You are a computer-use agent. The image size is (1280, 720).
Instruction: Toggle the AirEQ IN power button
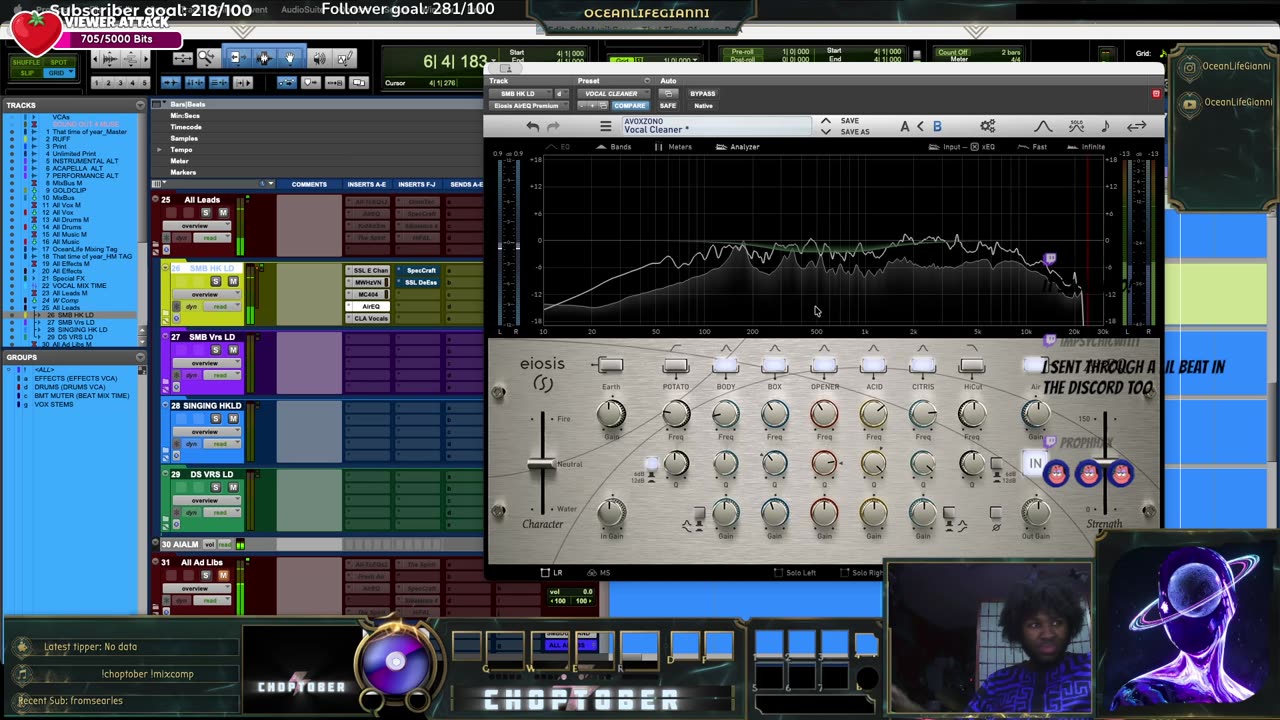1035,464
